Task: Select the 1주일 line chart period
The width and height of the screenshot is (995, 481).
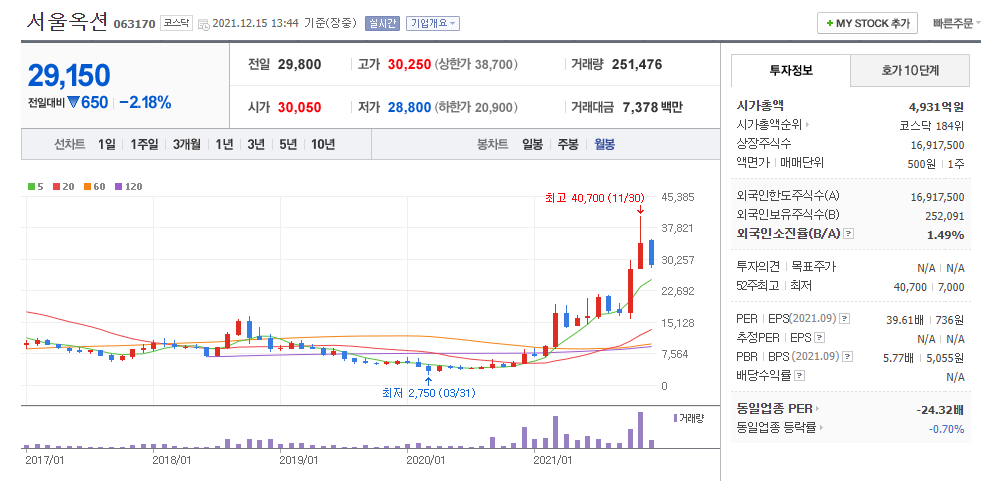Action: tap(144, 144)
